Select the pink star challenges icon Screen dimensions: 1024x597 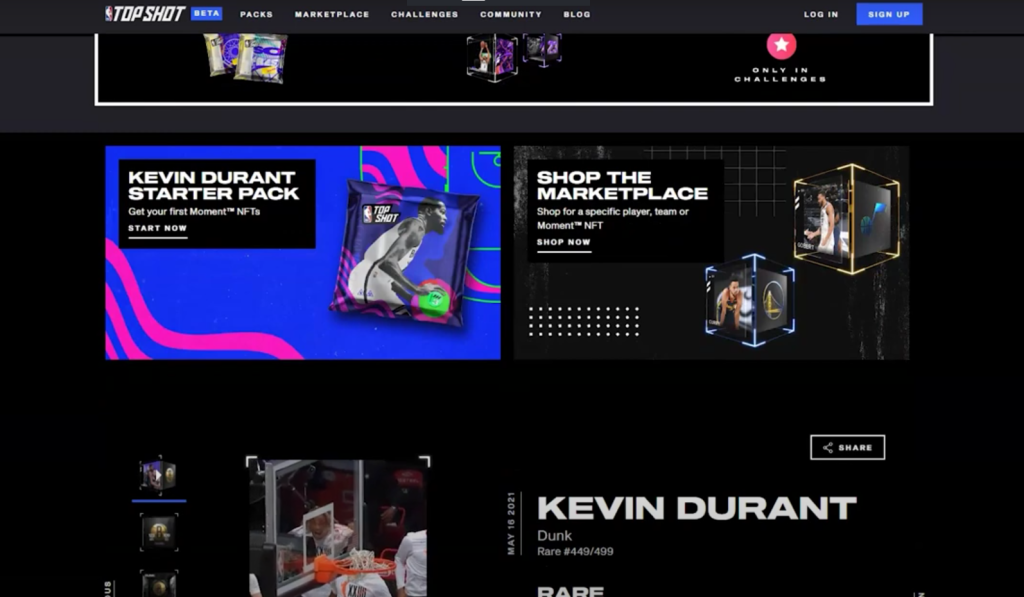click(781, 45)
